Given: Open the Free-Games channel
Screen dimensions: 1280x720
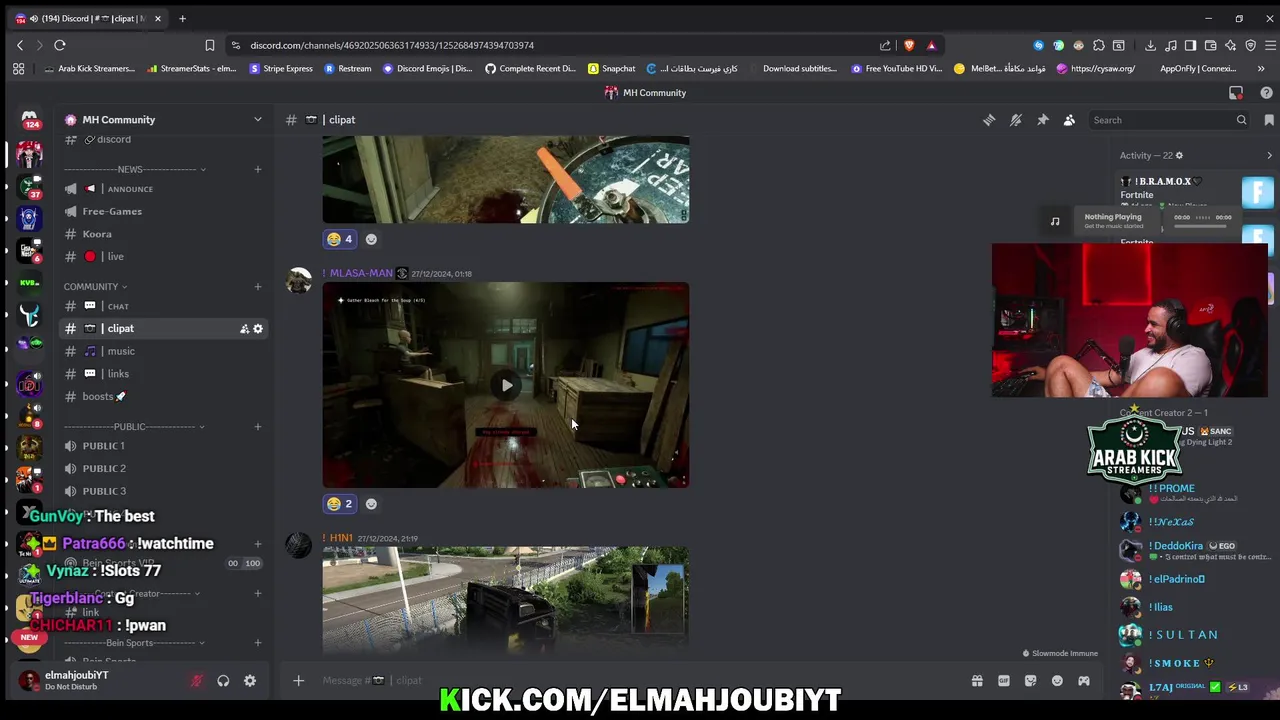Looking at the screenshot, I should point(162,212).
